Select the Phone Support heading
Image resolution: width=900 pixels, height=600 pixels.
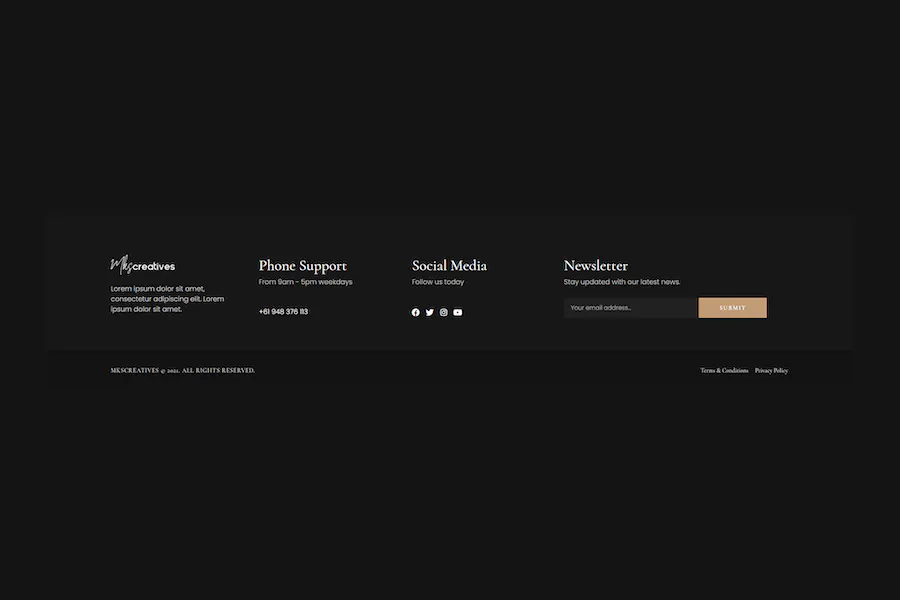coord(302,266)
